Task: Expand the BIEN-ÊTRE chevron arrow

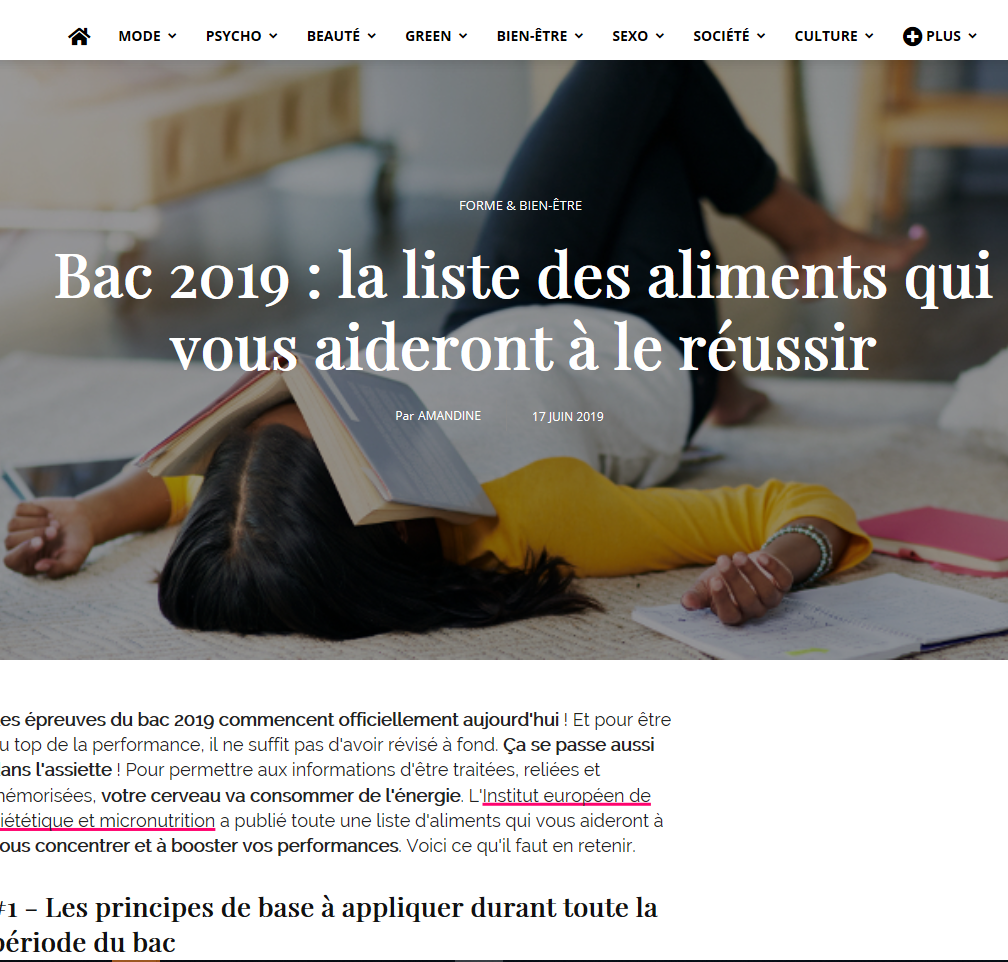Action: pos(579,36)
